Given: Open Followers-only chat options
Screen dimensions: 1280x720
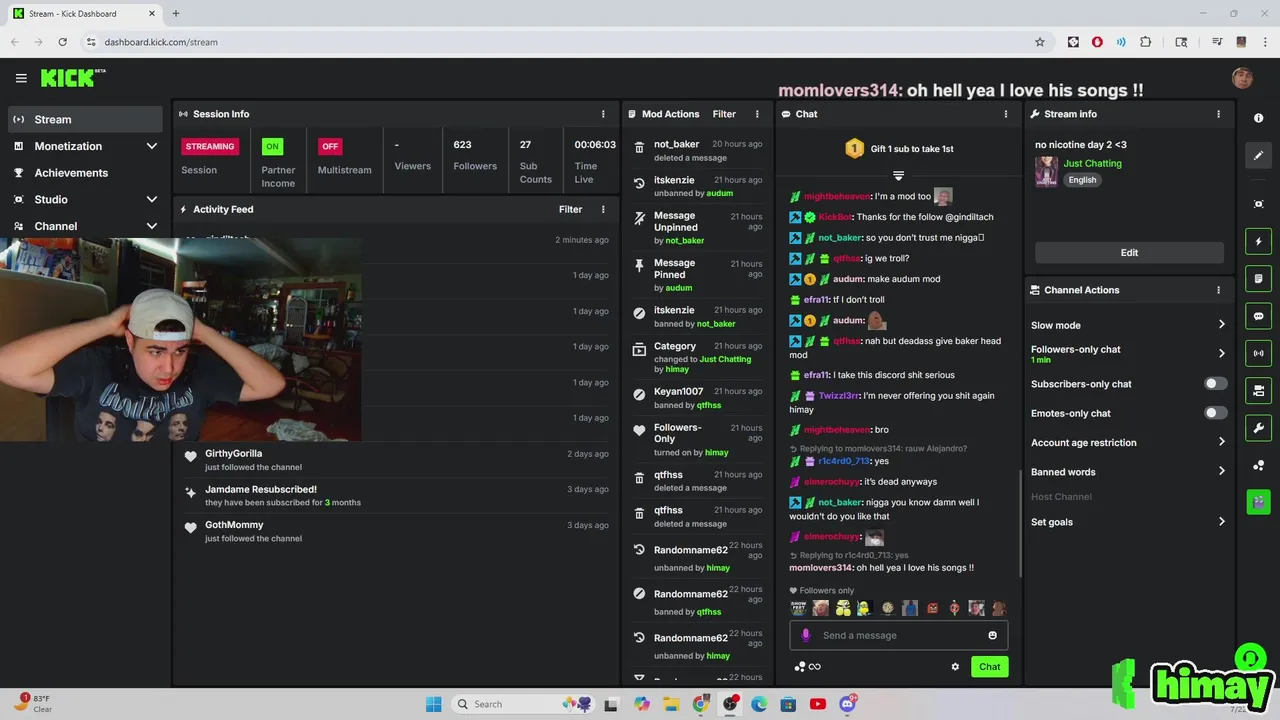Looking at the screenshot, I should pos(1128,353).
